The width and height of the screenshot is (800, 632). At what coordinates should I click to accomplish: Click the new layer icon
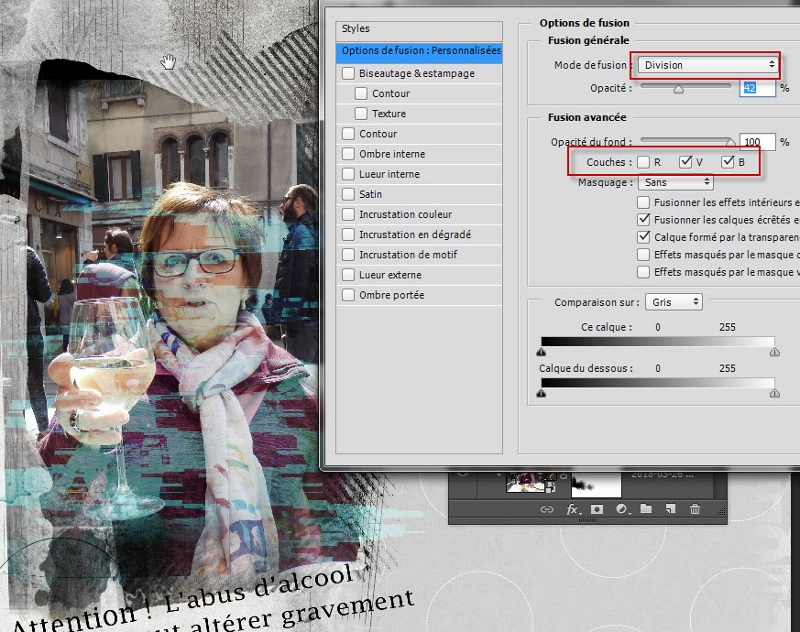[670, 510]
